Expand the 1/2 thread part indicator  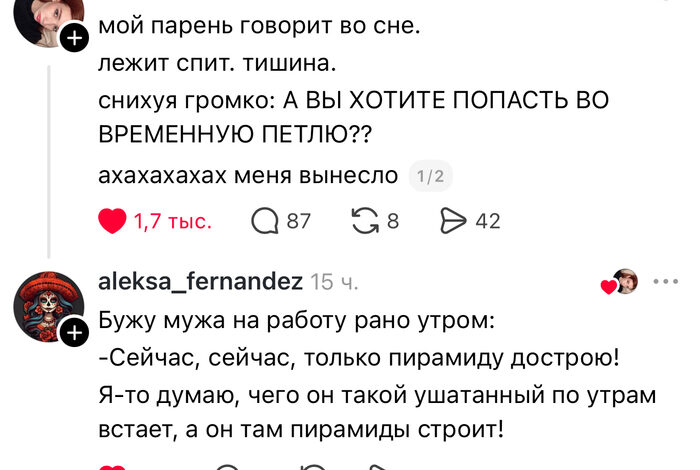pos(431,176)
